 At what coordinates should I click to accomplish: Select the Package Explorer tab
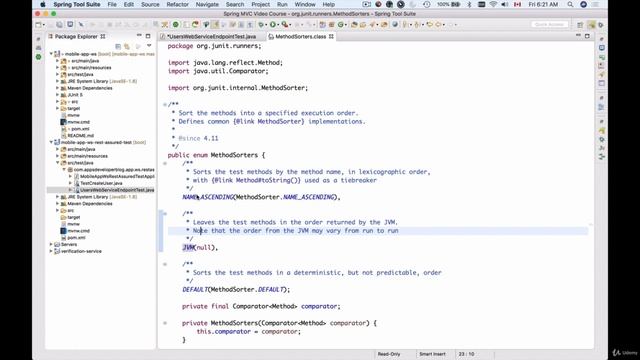[76, 36]
